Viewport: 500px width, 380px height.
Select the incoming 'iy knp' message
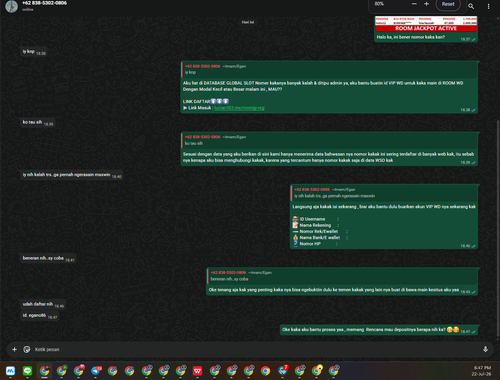[34, 52]
